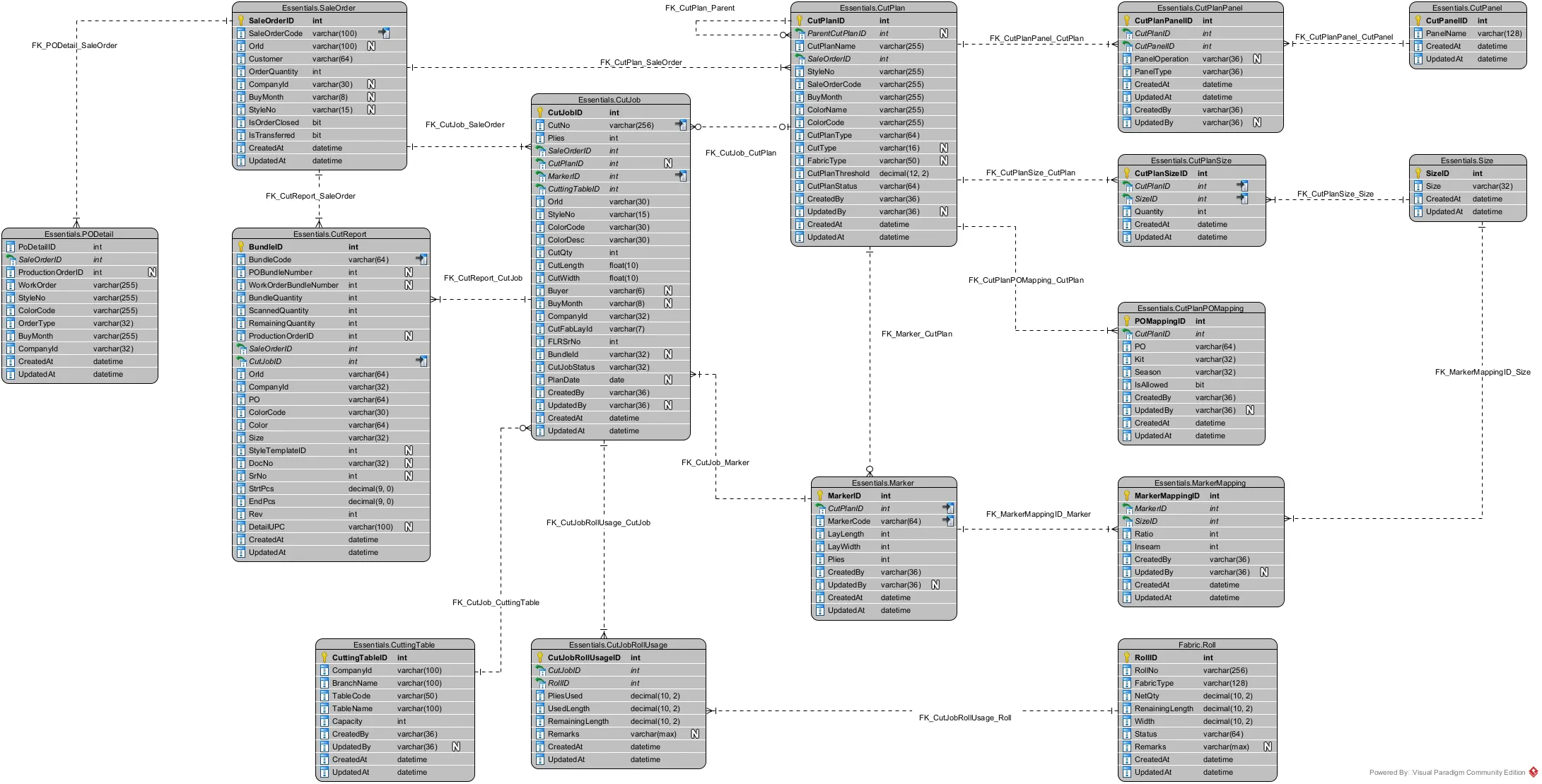
Task: Select the CutPlanThreshold column in CutPlan
Action: pos(838,173)
